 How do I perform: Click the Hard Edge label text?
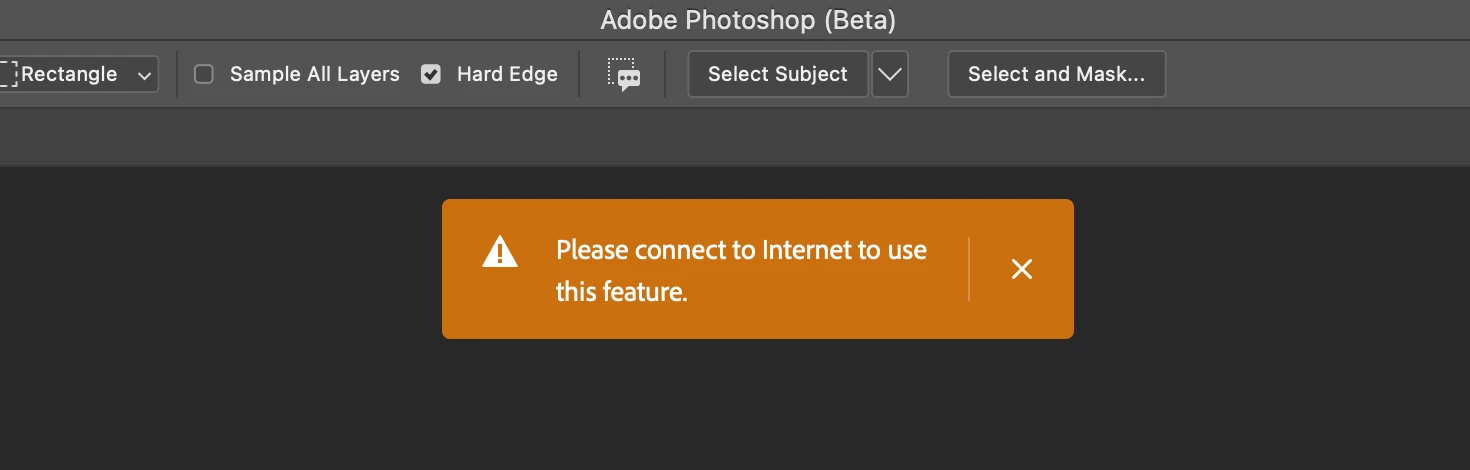tap(507, 74)
